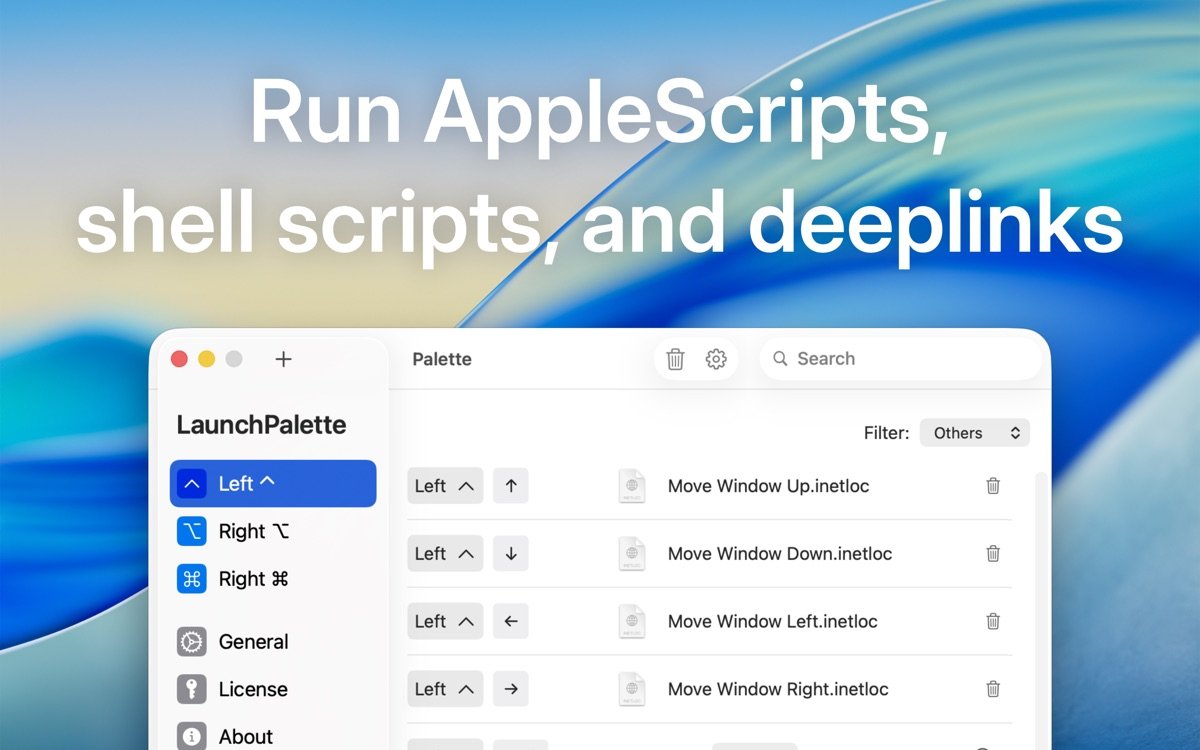Click the trash icon in the toolbar

click(x=675, y=359)
